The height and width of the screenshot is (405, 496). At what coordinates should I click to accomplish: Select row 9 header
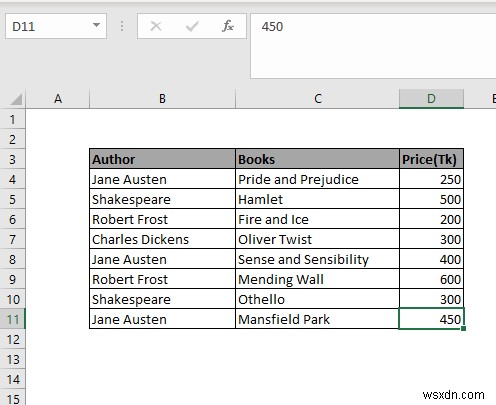13,279
